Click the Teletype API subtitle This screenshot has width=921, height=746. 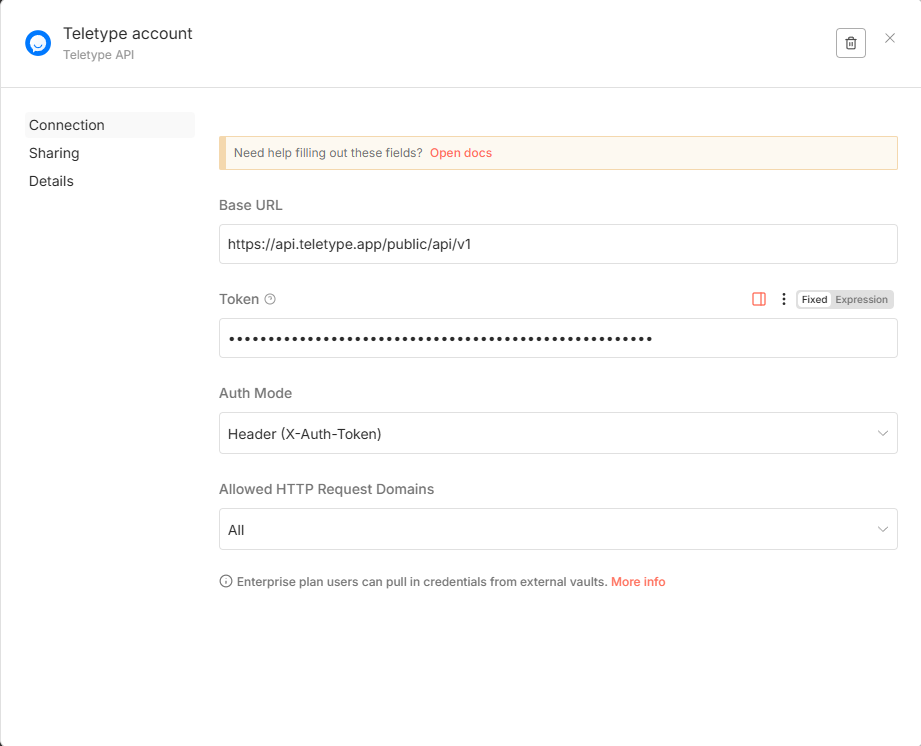click(99, 55)
